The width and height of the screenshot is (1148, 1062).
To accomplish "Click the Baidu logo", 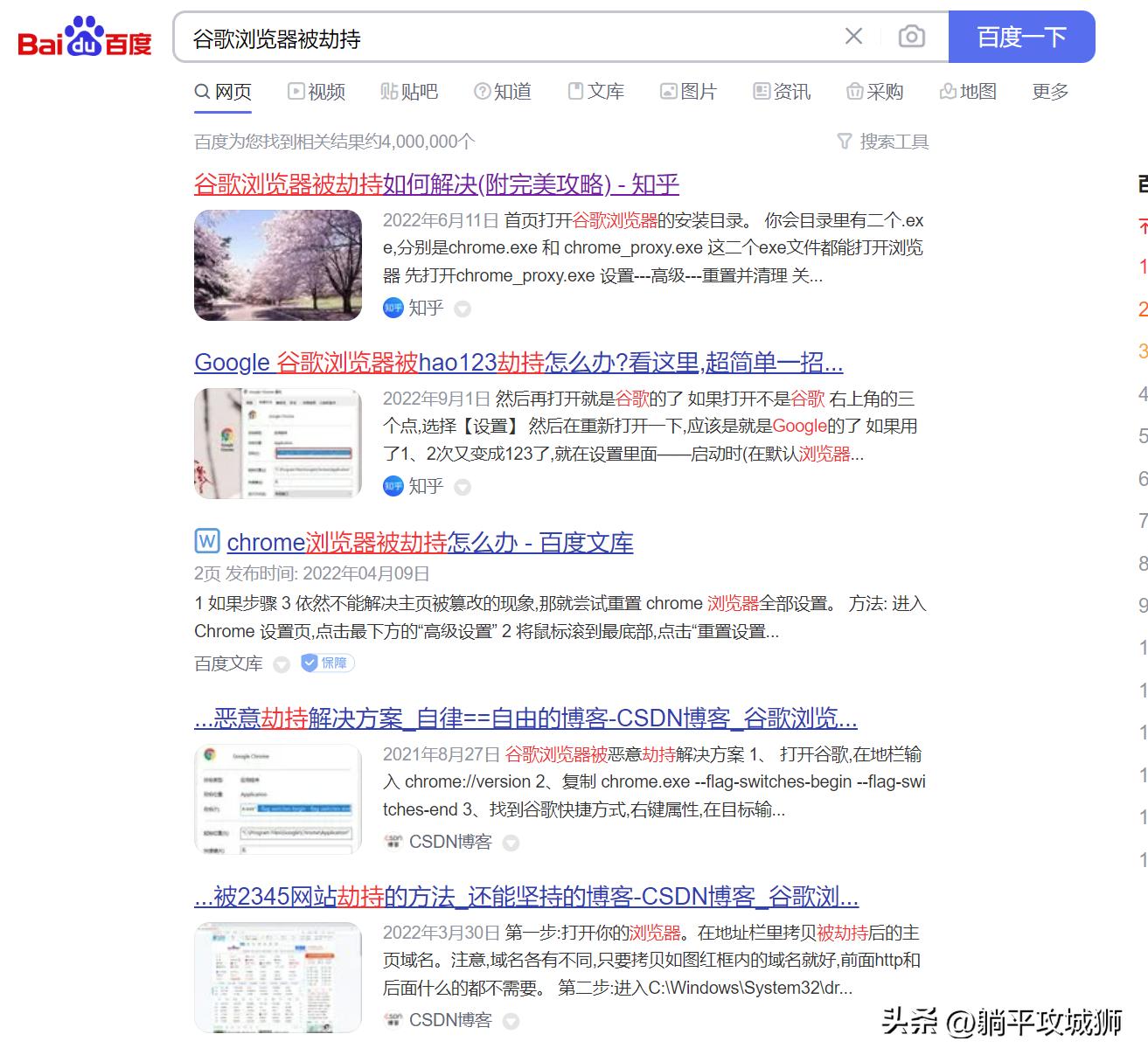I will 83,36.
